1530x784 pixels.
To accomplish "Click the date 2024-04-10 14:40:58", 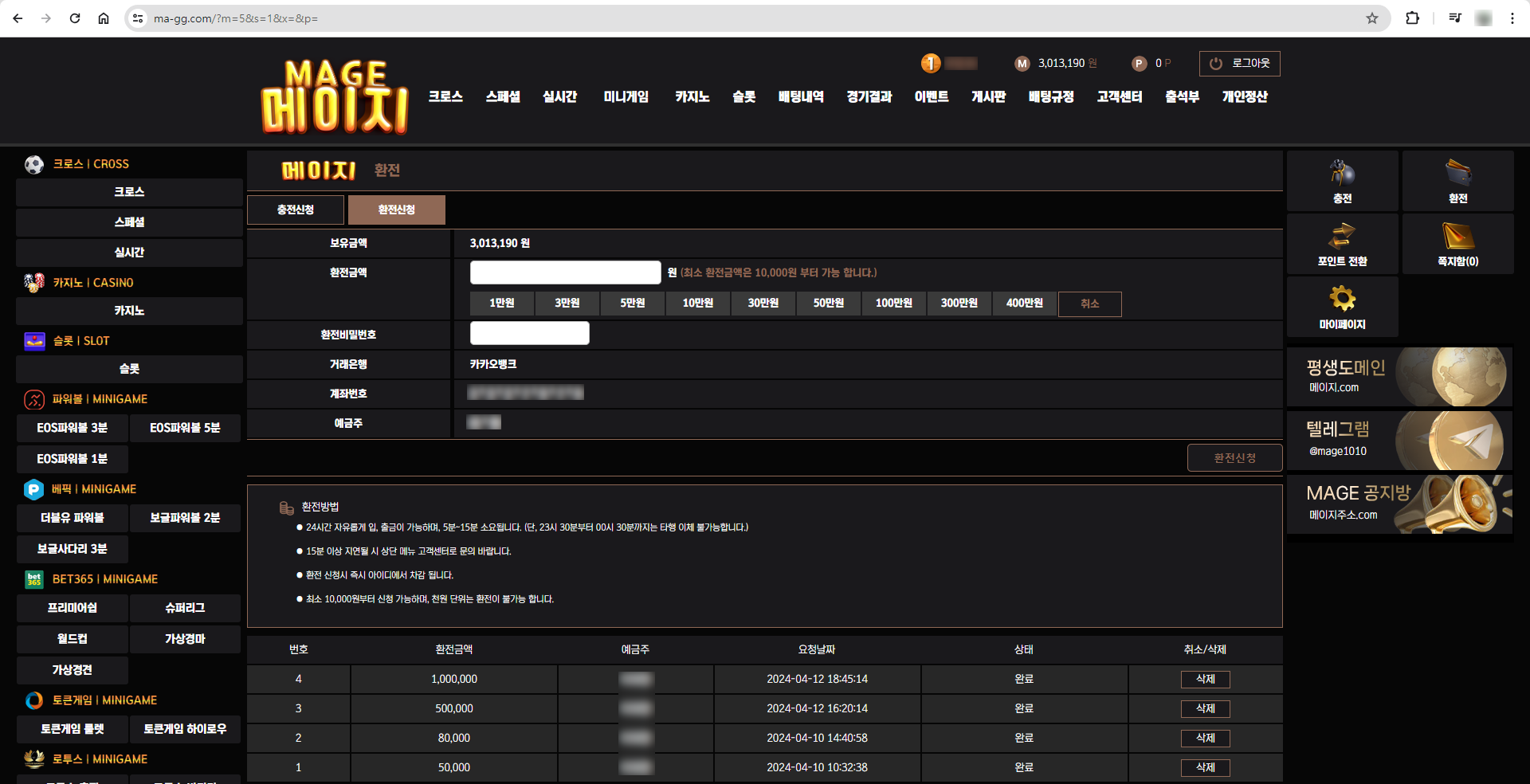I will pos(818,739).
